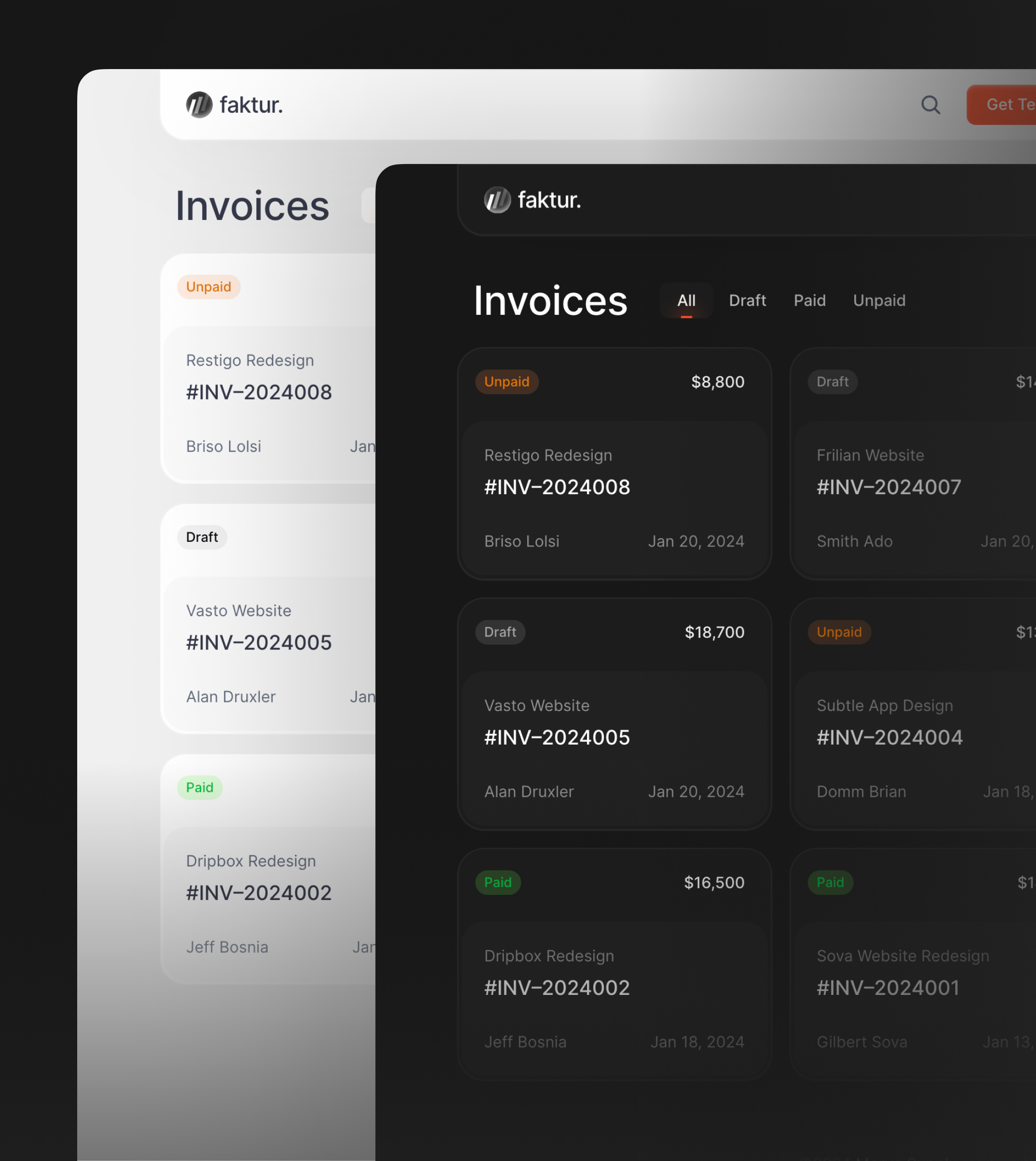Select the All filter tab
The image size is (1036, 1161).
click(x=686, y=301)
